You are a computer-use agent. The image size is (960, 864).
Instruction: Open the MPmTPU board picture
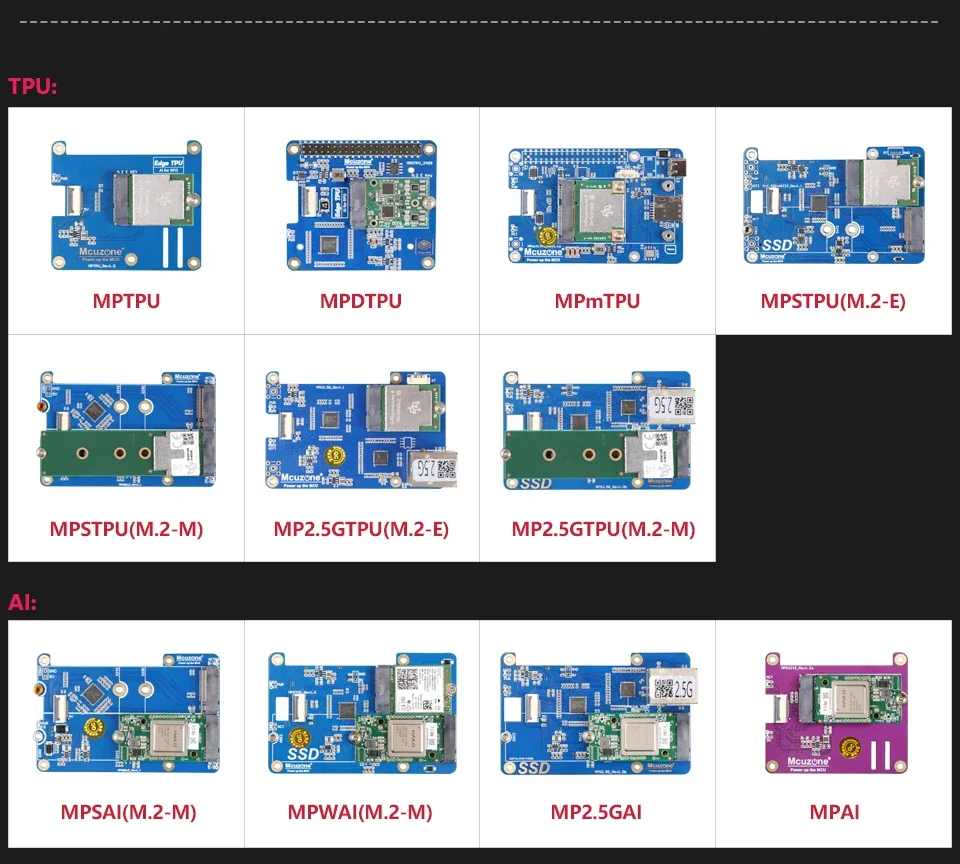tap(597, 207)
